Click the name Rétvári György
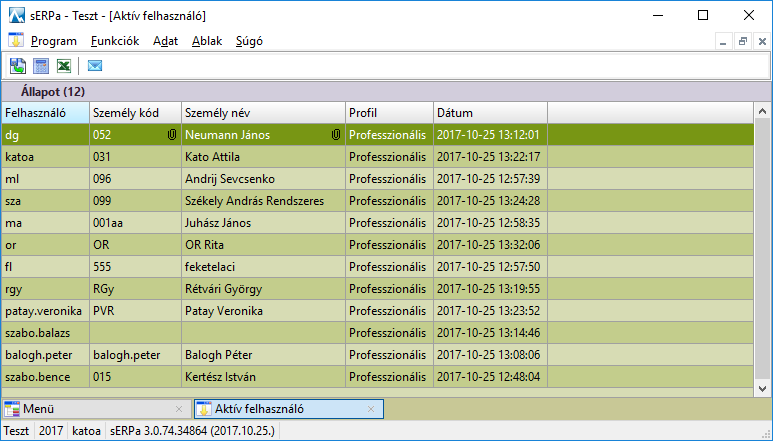Viewport: 773px width, 441px height. click(x=223, y=289)
